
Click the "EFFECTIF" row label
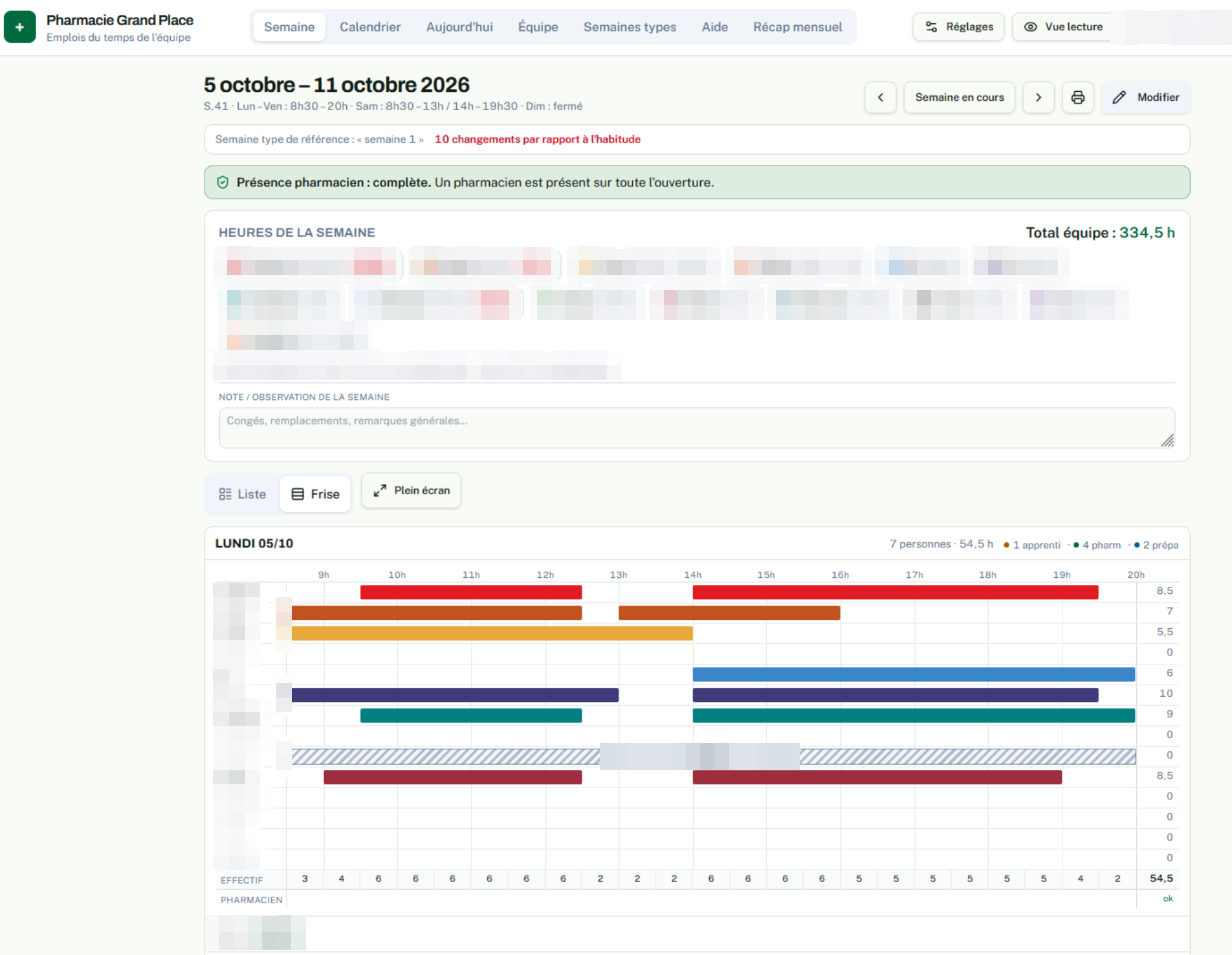tap(241, 879)
